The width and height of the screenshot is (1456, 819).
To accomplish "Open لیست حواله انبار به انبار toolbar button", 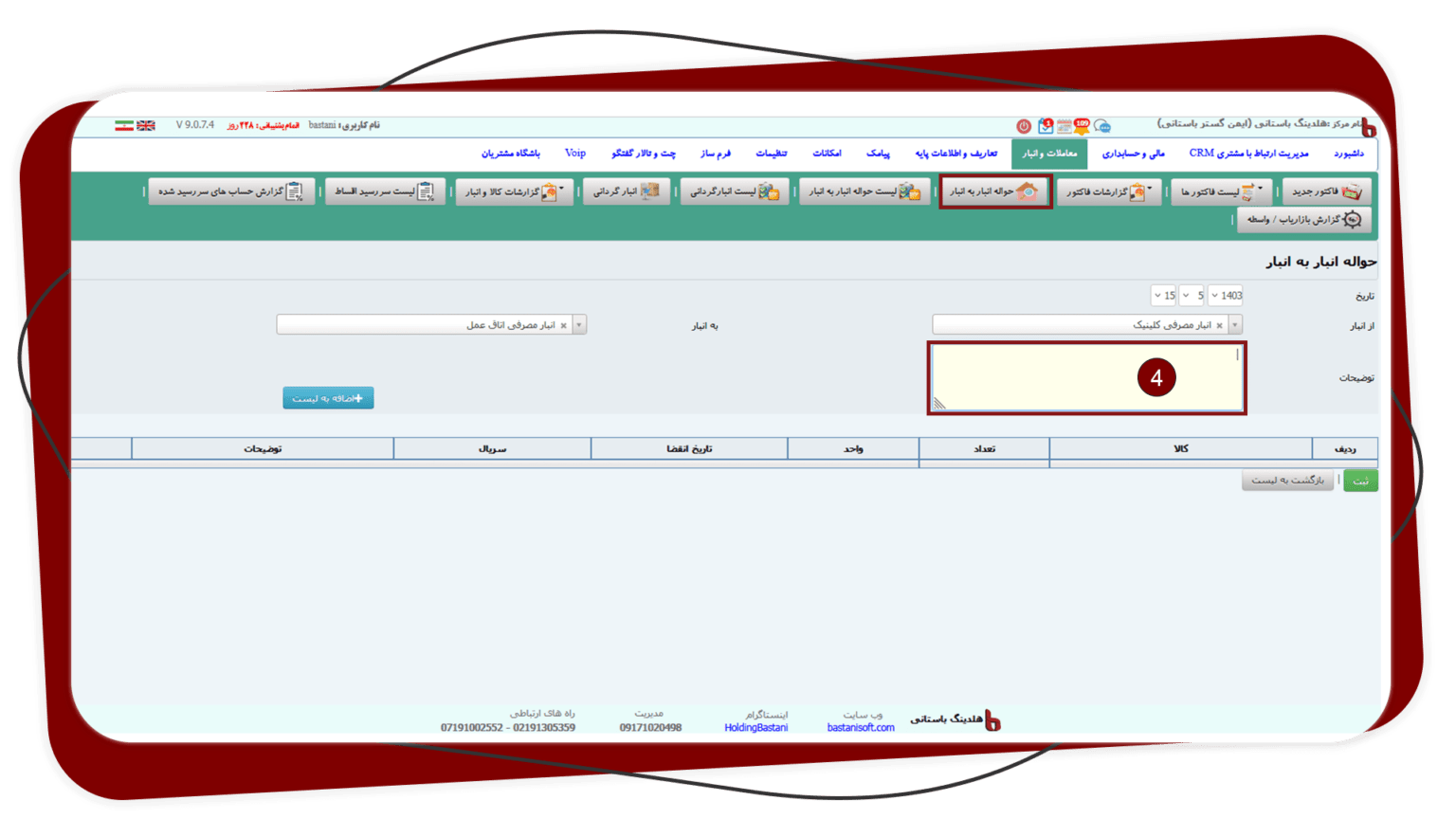I will pyautogui.click(x=864, y=191).
